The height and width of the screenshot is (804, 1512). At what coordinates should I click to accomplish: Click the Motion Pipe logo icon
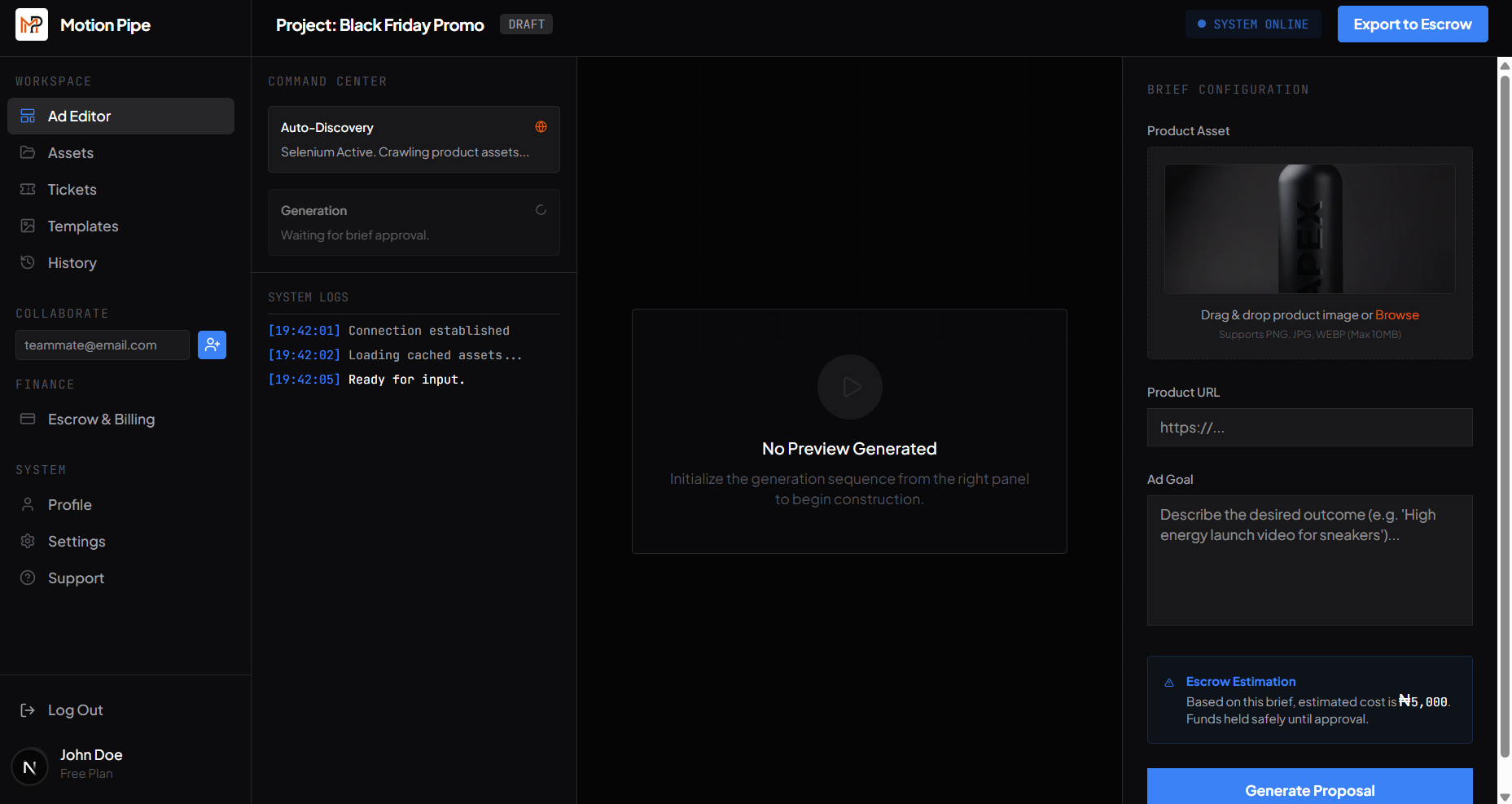coord(32,24)
